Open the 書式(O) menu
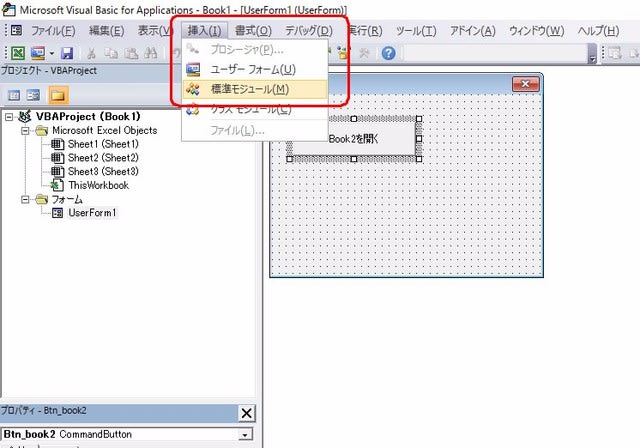Screen dimensions: 640x448 [253, 31]
